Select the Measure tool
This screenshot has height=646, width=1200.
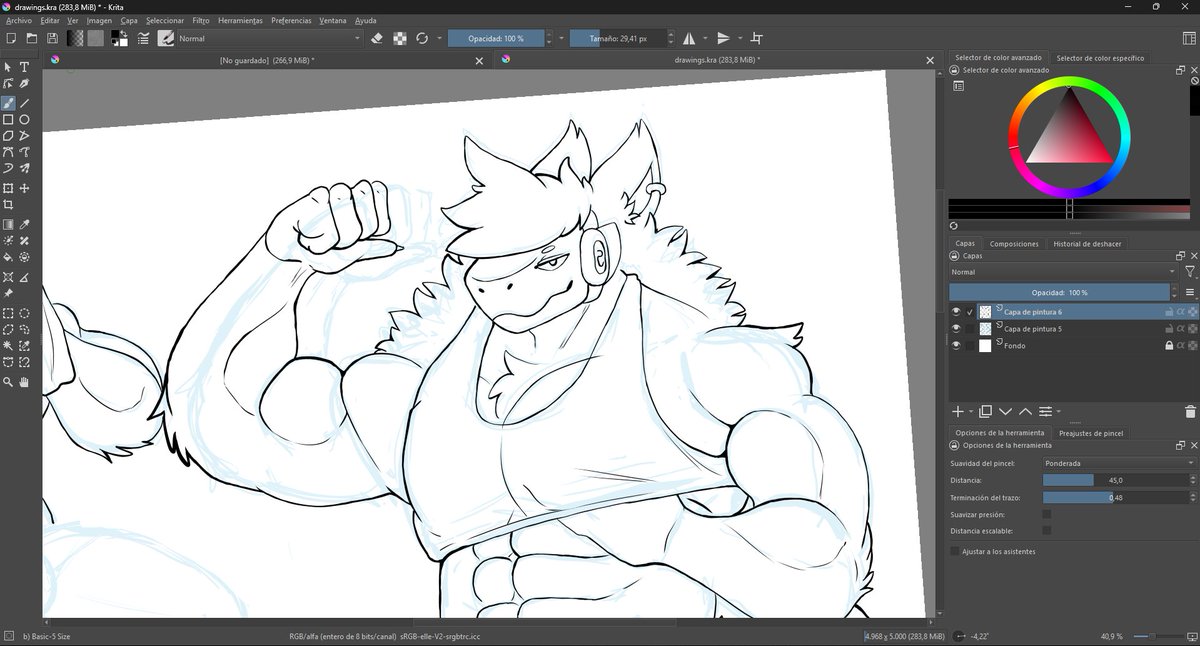pos(24,277)
